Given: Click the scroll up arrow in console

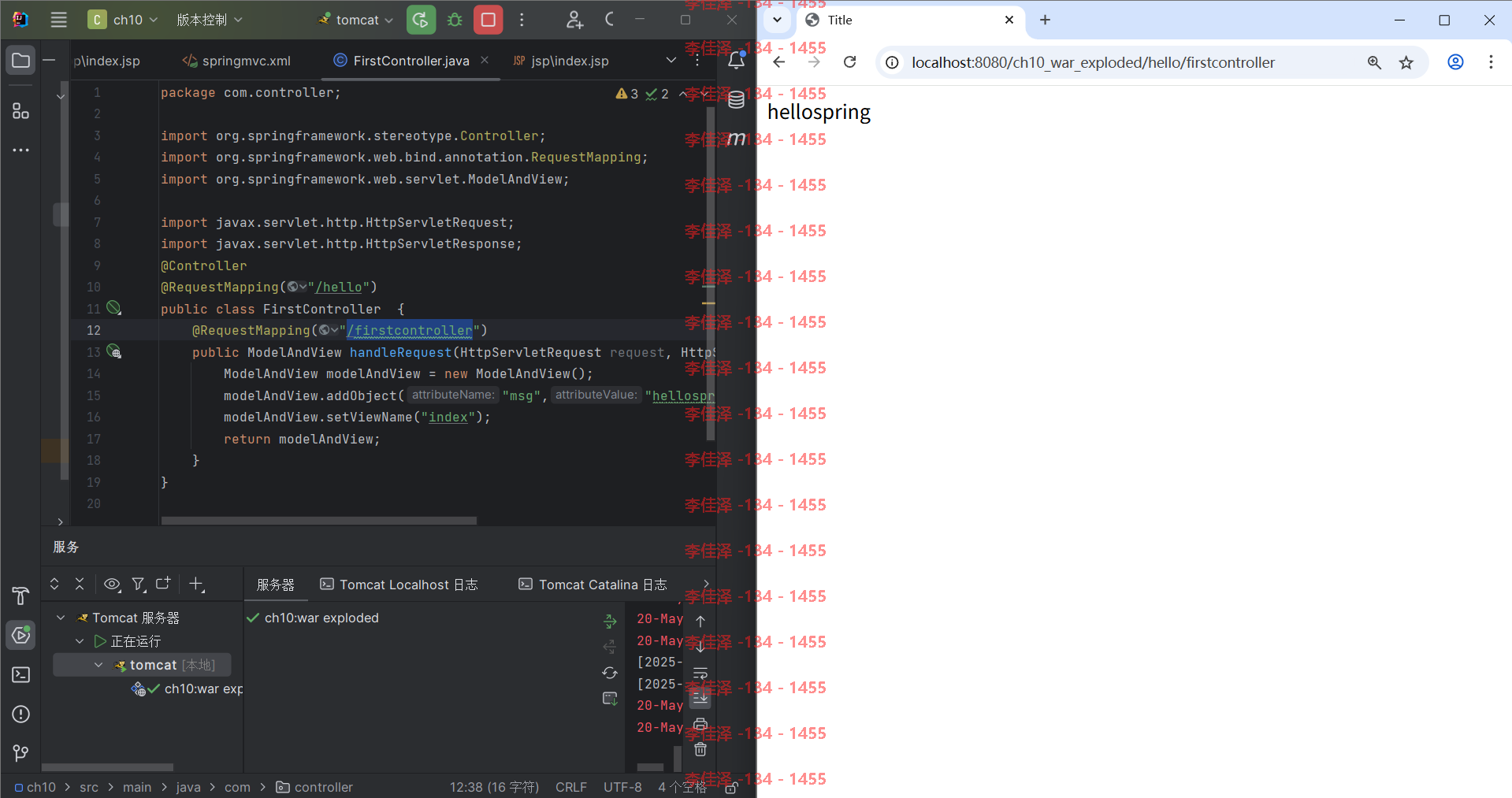Looking at the screenshot, I should click(700, 621).
